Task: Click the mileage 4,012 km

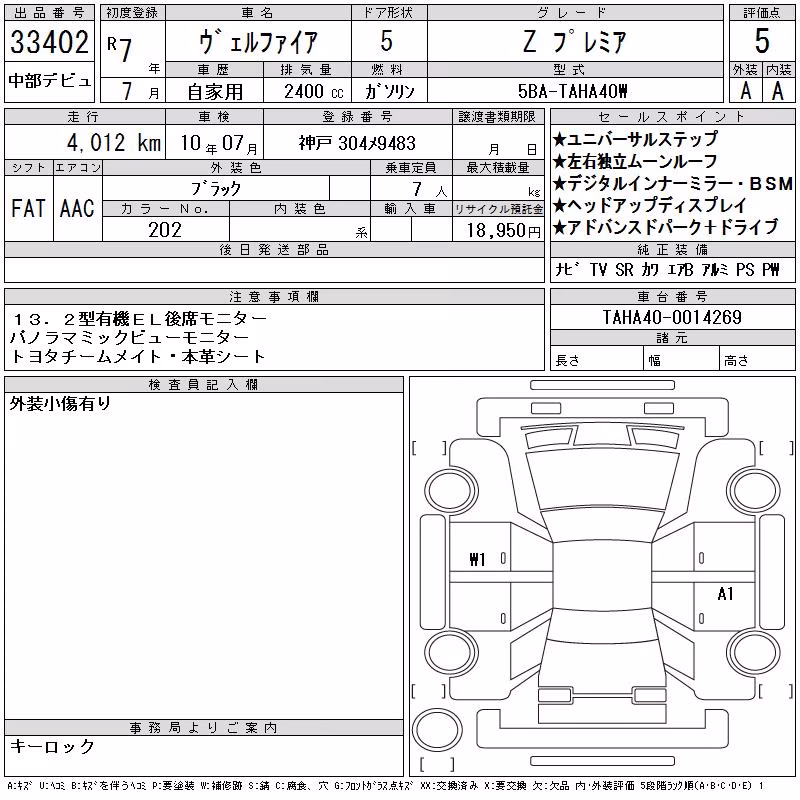Action: pyautogui.click(x=114, y=142)
